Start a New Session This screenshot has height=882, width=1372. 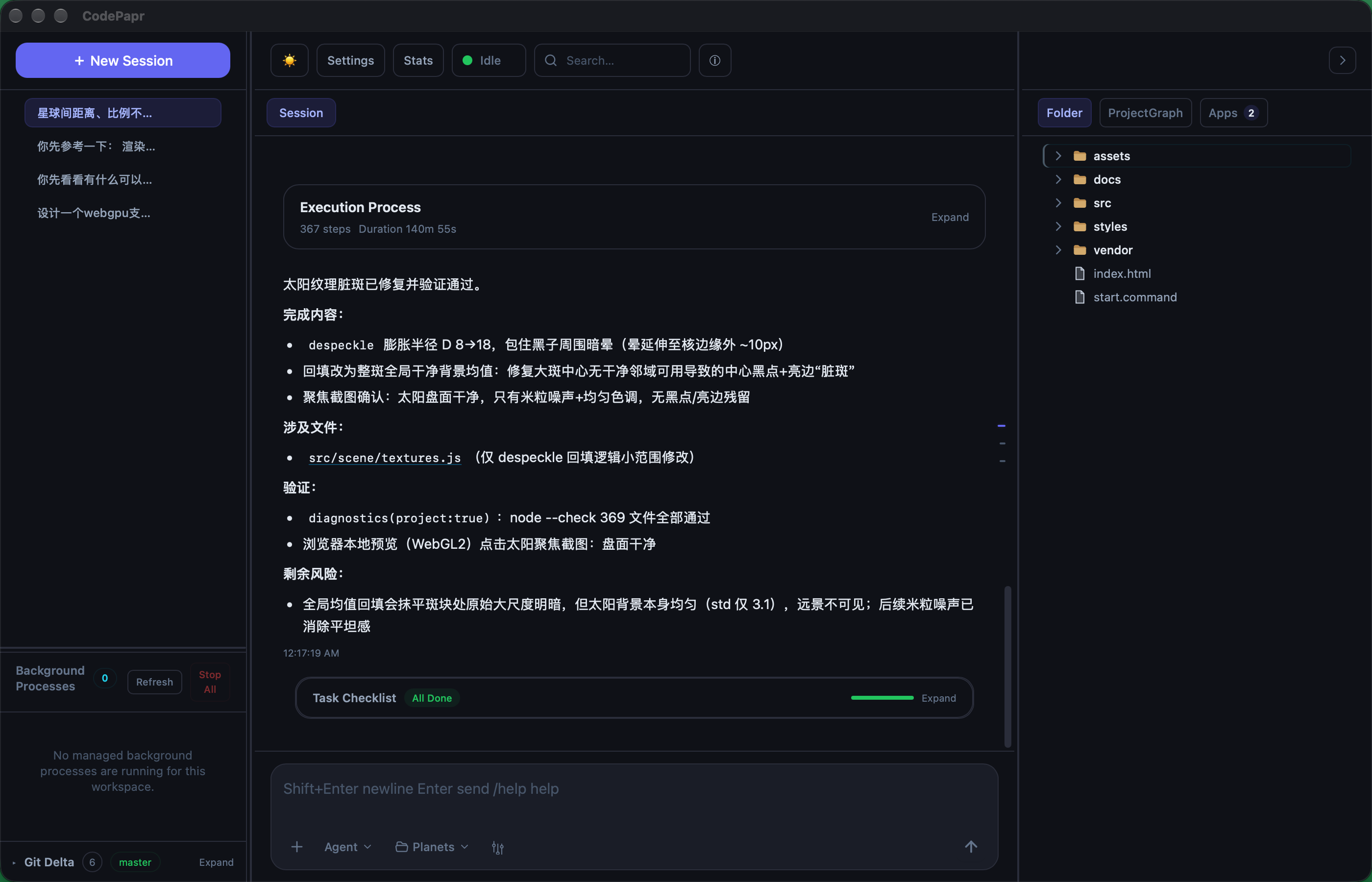(122, 60)
